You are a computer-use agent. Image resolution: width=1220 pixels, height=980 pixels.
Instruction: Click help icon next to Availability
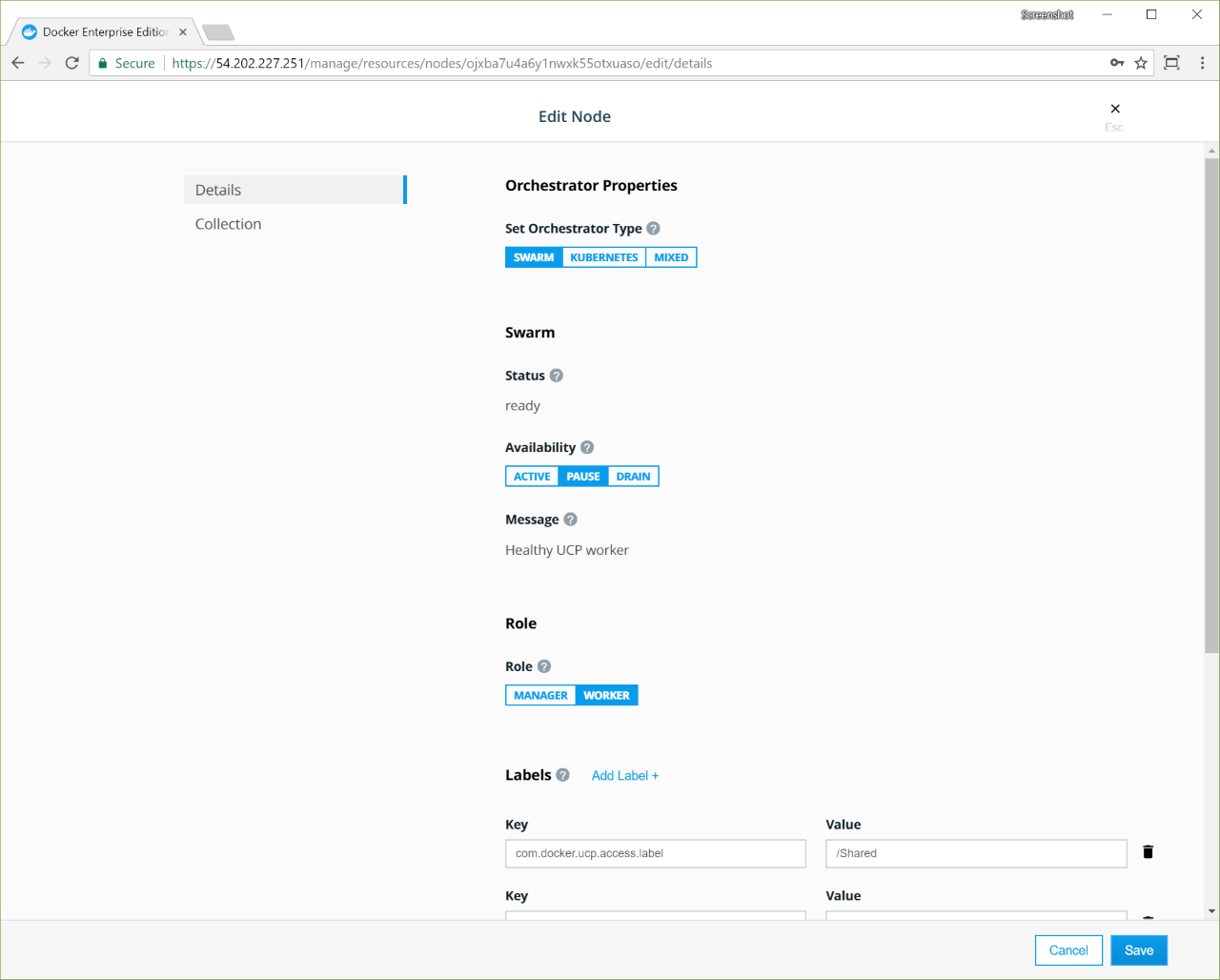point(587,447)
